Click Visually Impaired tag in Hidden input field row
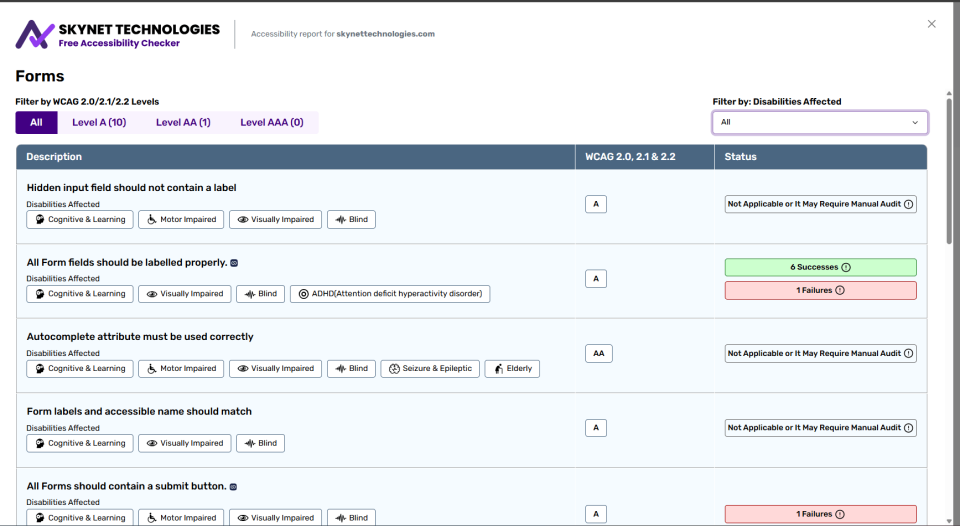This screenshot has height=526, width=960. pos(276,220)
